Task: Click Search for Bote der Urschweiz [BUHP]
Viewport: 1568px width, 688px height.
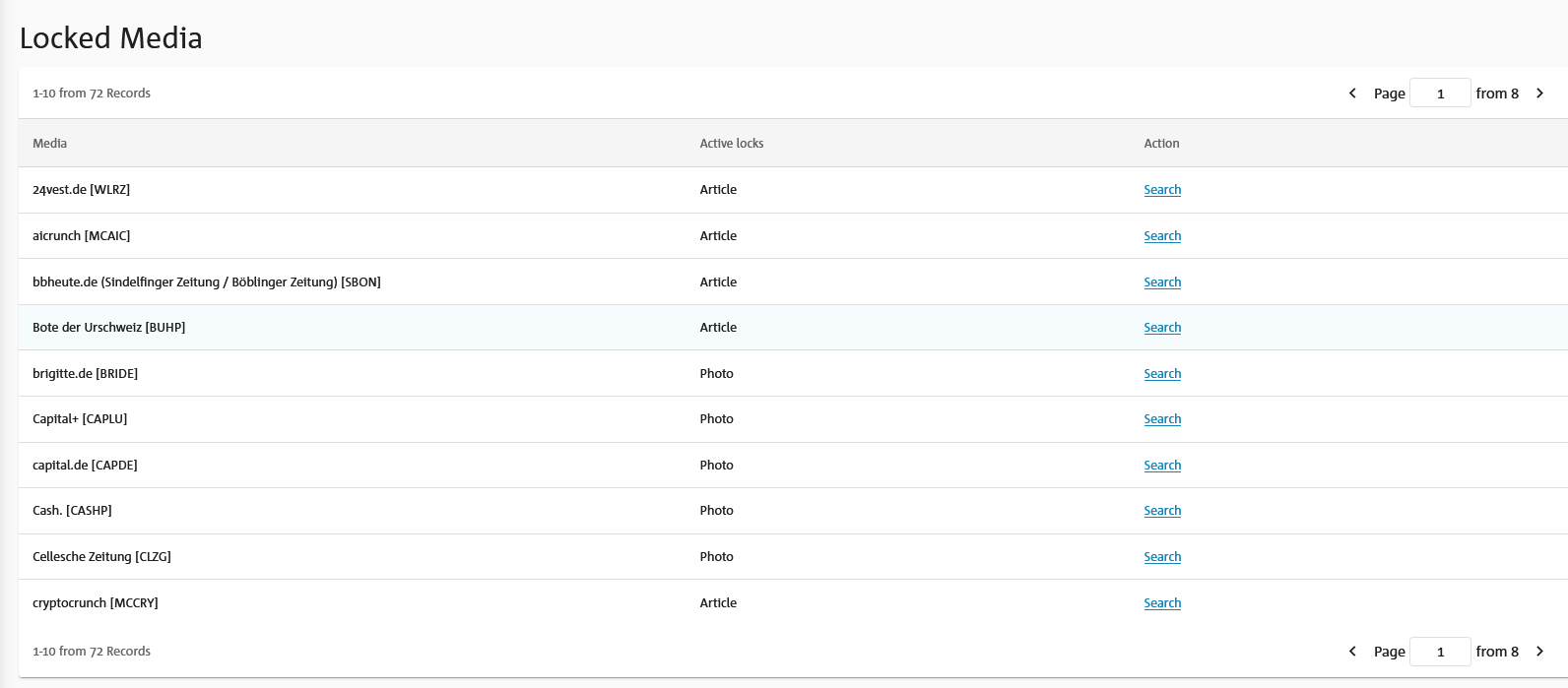Action: [x=1162, y=328]
